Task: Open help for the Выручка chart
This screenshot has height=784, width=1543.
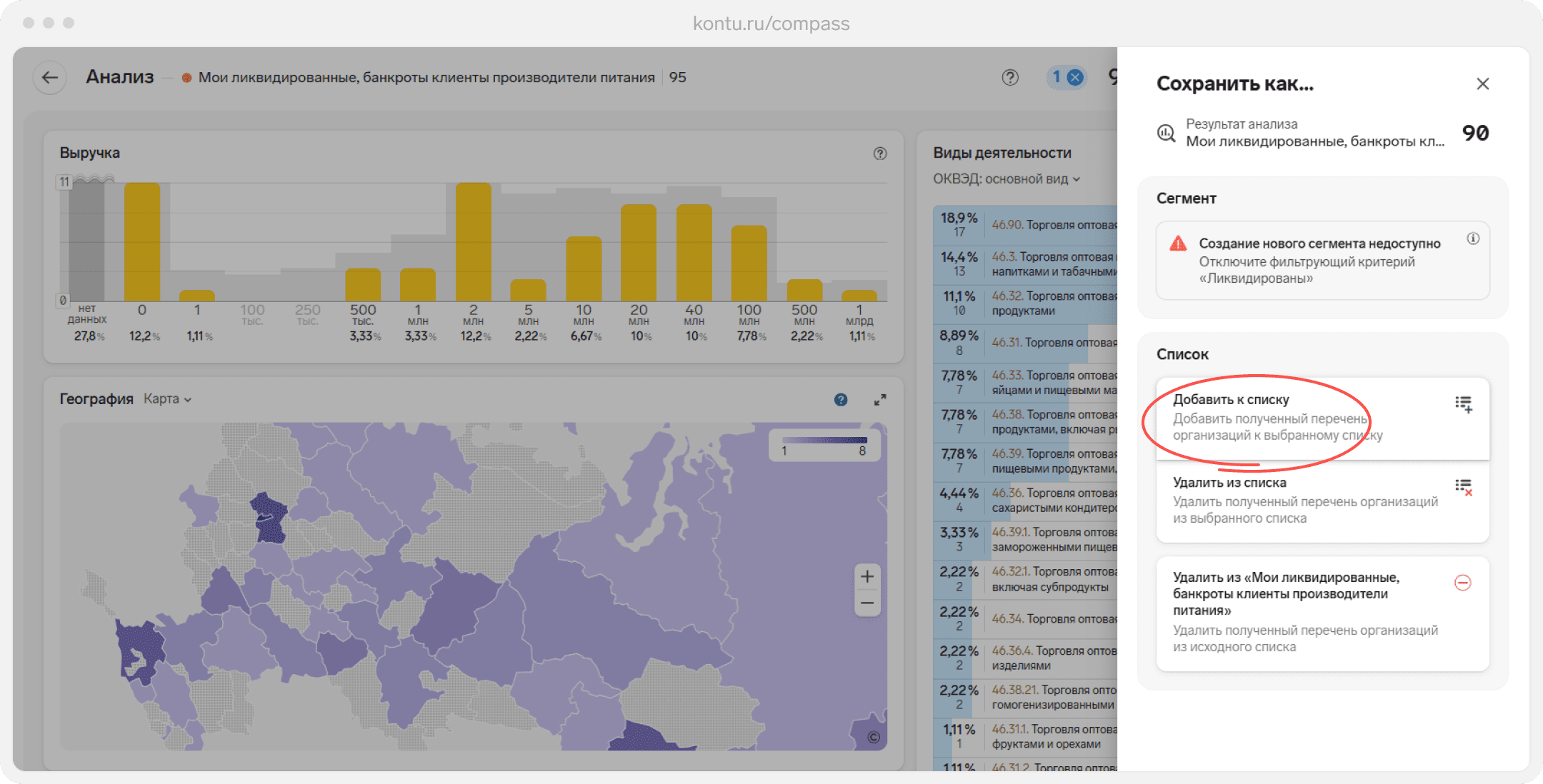Action: 880,154
